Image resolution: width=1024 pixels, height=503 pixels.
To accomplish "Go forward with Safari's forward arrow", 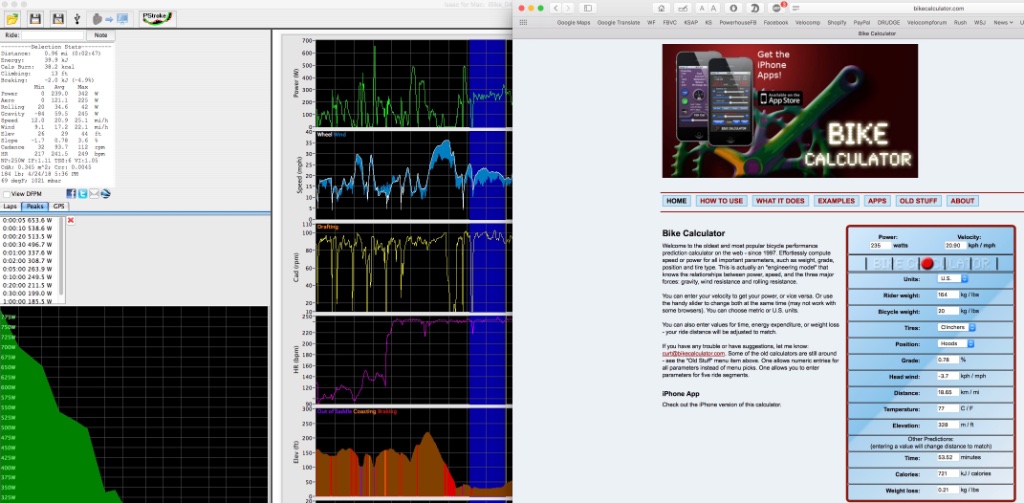I will 568,8.
